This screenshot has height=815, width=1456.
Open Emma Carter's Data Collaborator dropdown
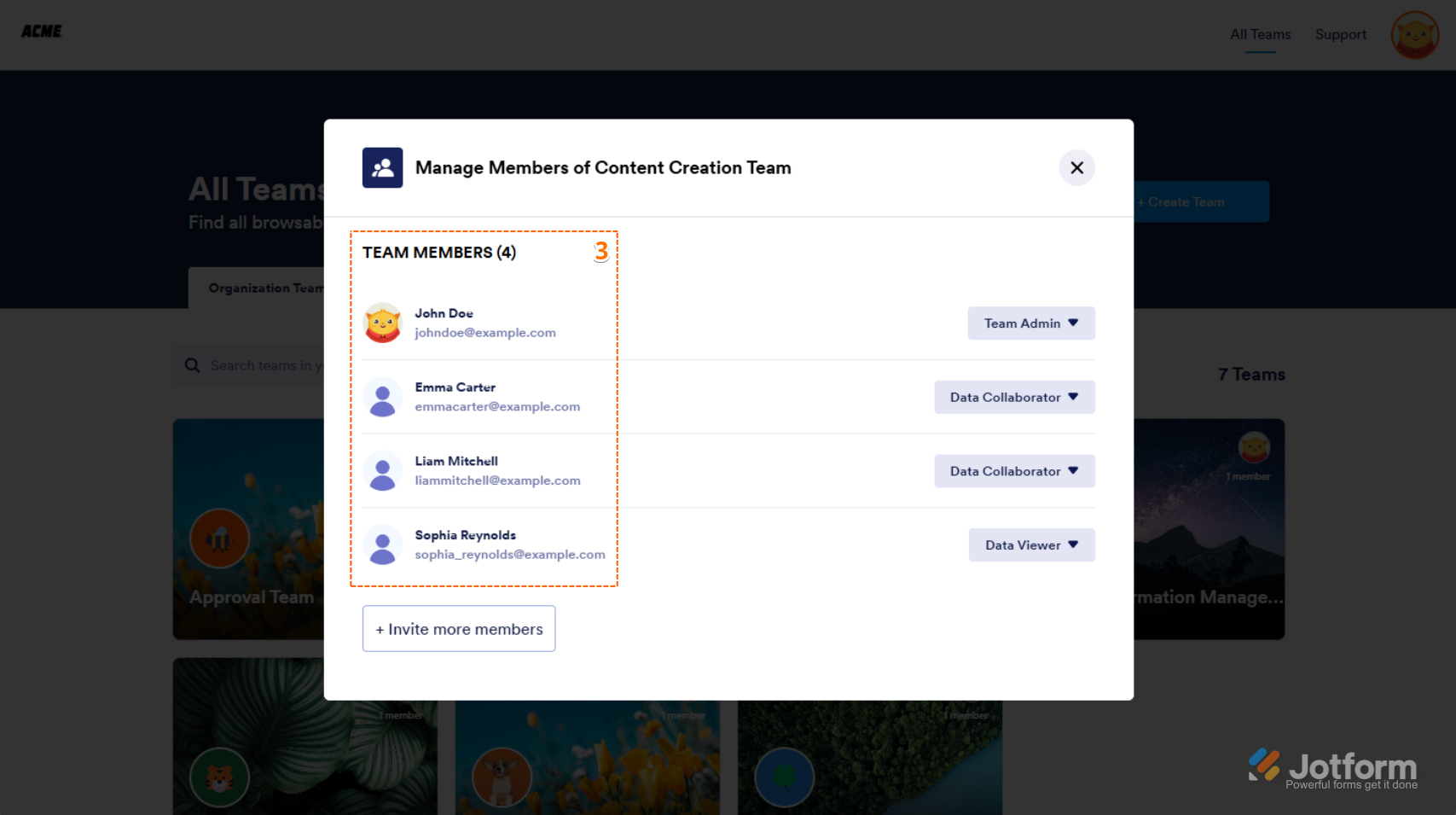click(x=1014, y=398)
